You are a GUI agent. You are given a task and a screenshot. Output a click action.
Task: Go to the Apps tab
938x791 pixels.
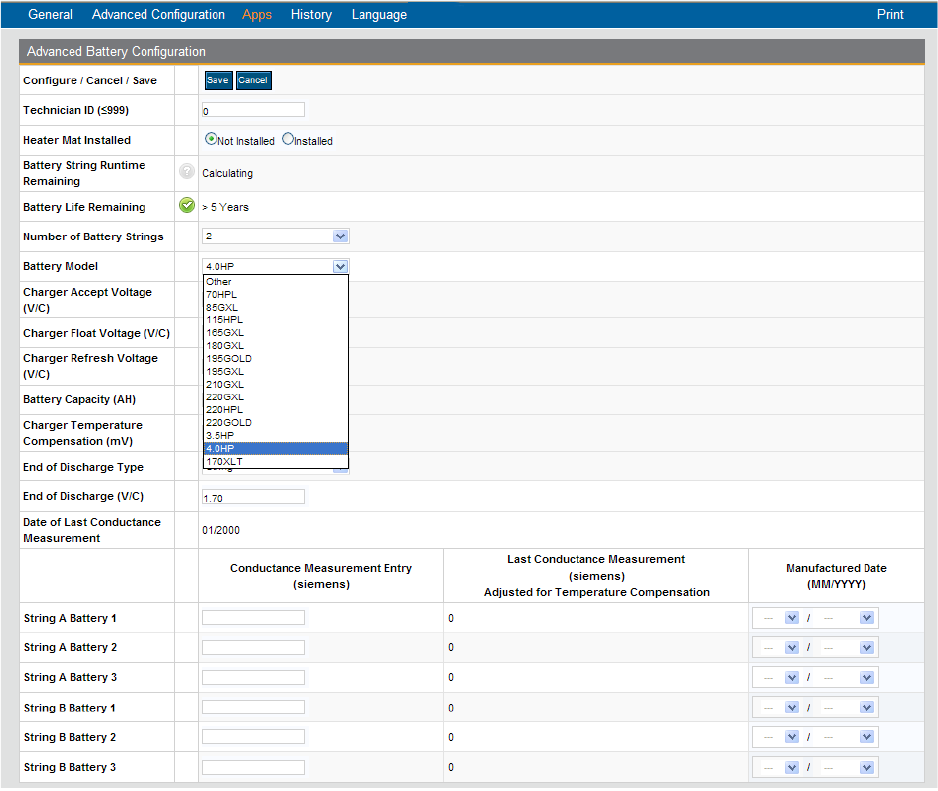tap(257, 14)
